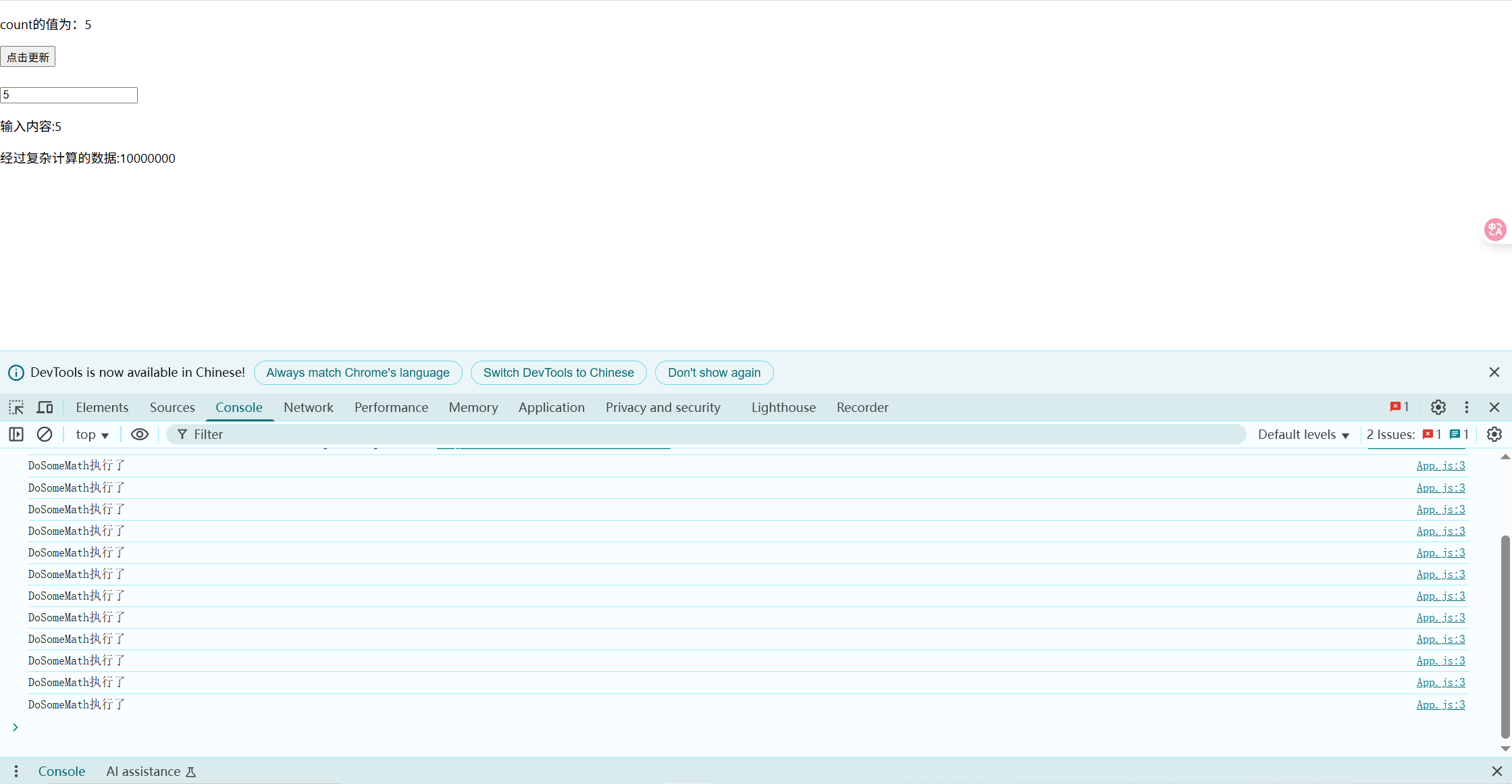Click the pink translate floating icon
This screenshot has width=1512, height=784.
pos(1494,230)
